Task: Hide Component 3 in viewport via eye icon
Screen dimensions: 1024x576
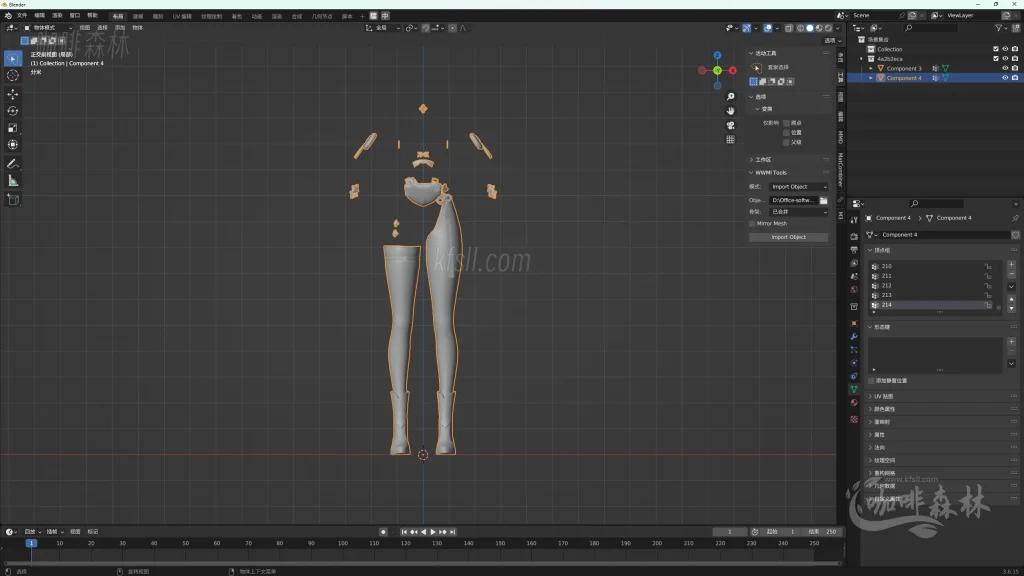Action: tap(1005, 68)
